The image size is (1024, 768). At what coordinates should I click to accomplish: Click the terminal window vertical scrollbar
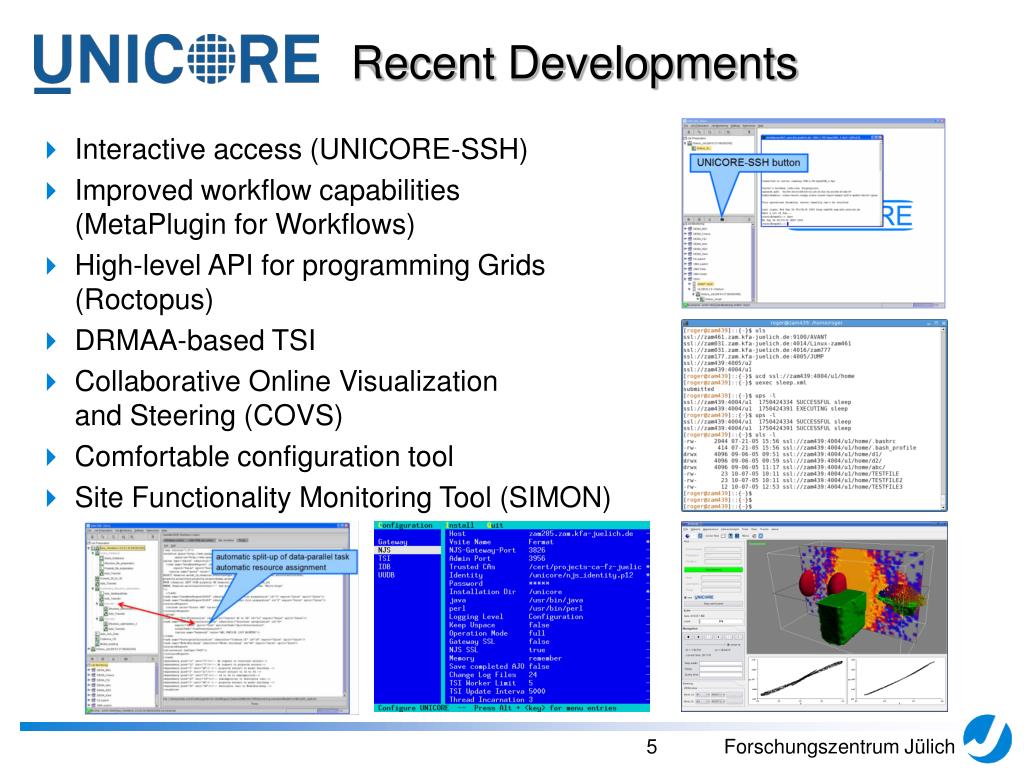943,418
